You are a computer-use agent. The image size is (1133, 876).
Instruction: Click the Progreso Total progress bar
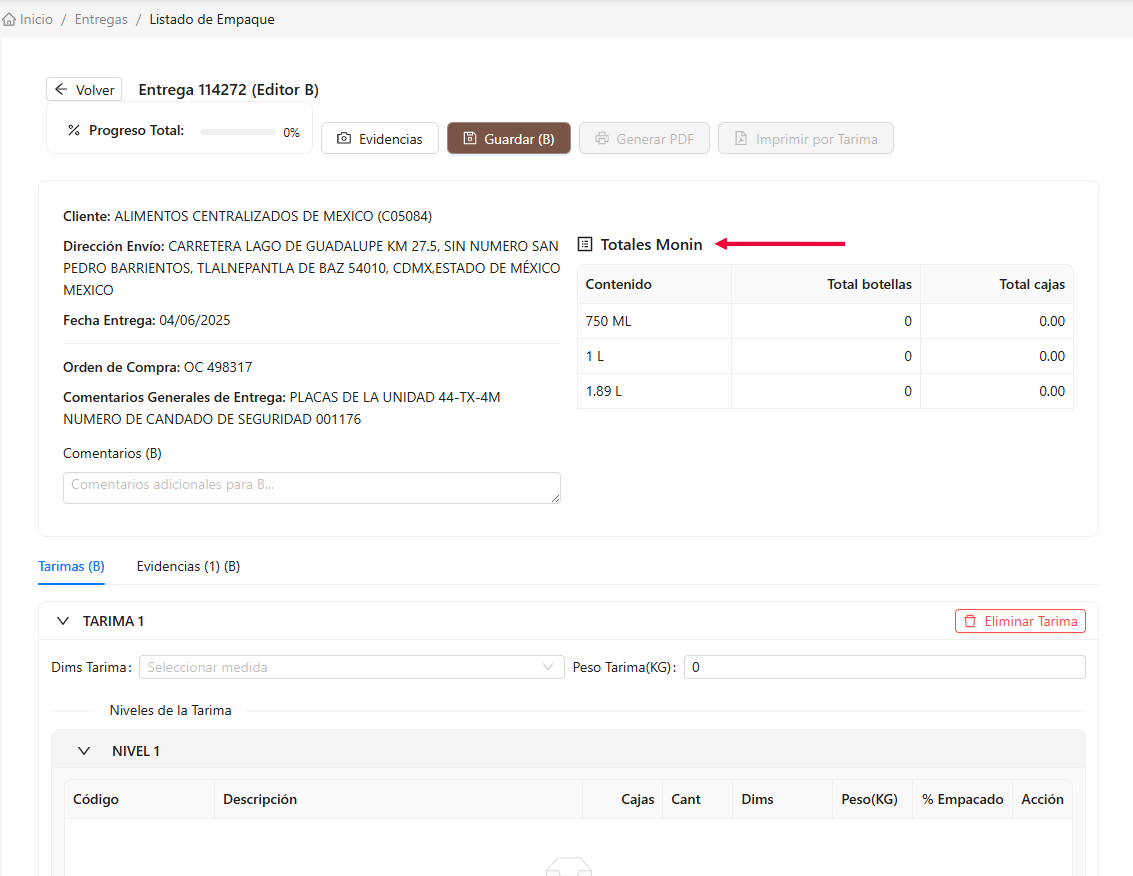click(238, 132)
